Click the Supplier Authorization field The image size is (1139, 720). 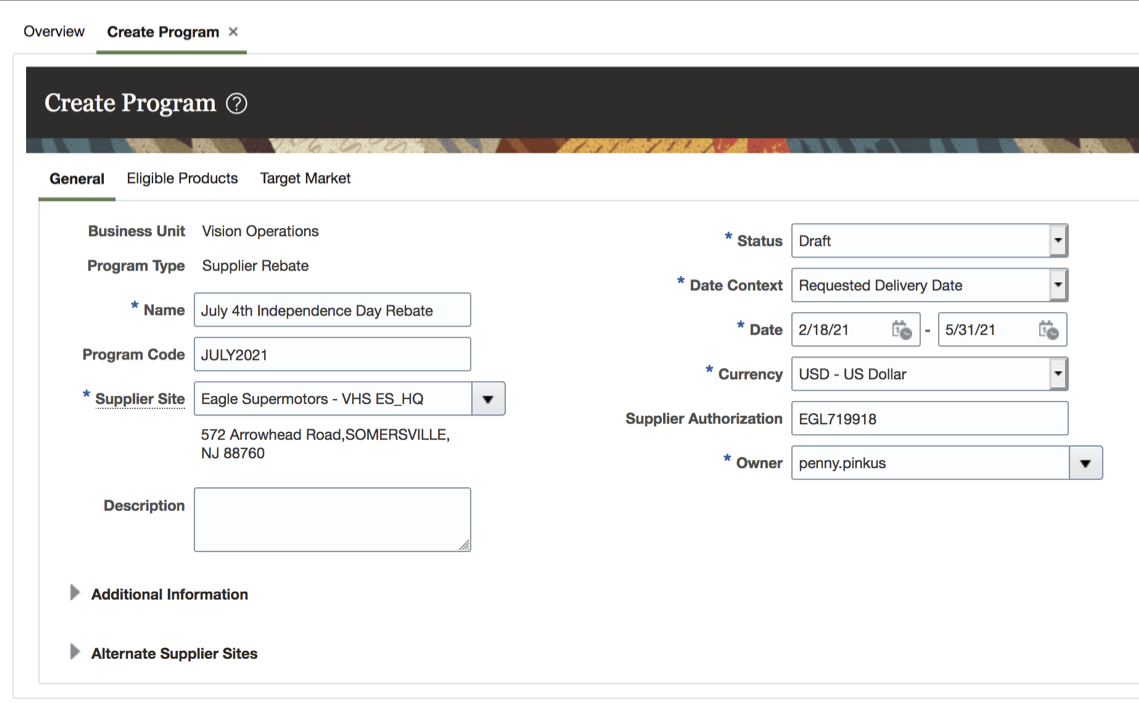pyautogui.click(x=929, y=419)
